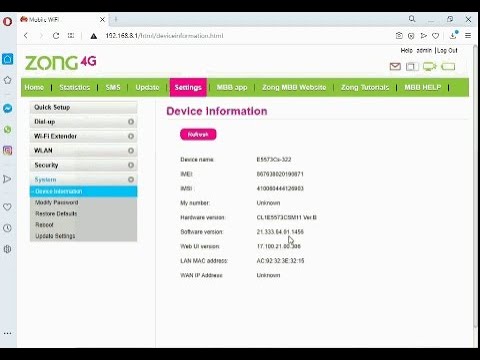Click the Zong 4G logo
Screen dimensions: 480x360
click(61, 63)
